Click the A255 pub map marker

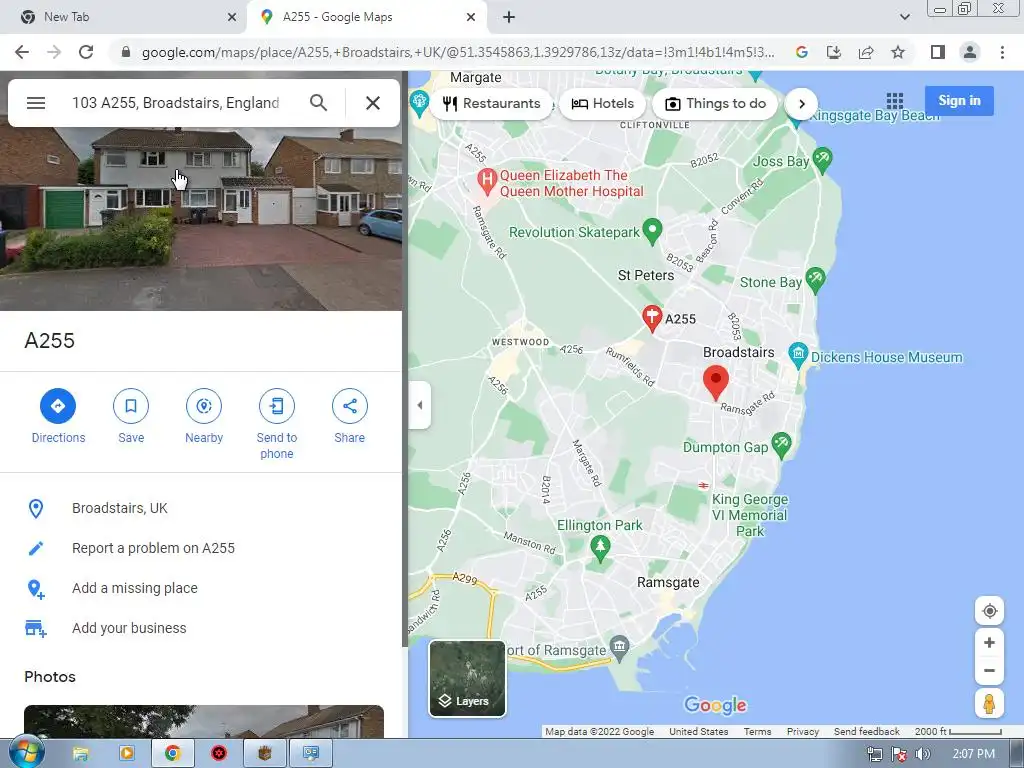pos(651,318)
